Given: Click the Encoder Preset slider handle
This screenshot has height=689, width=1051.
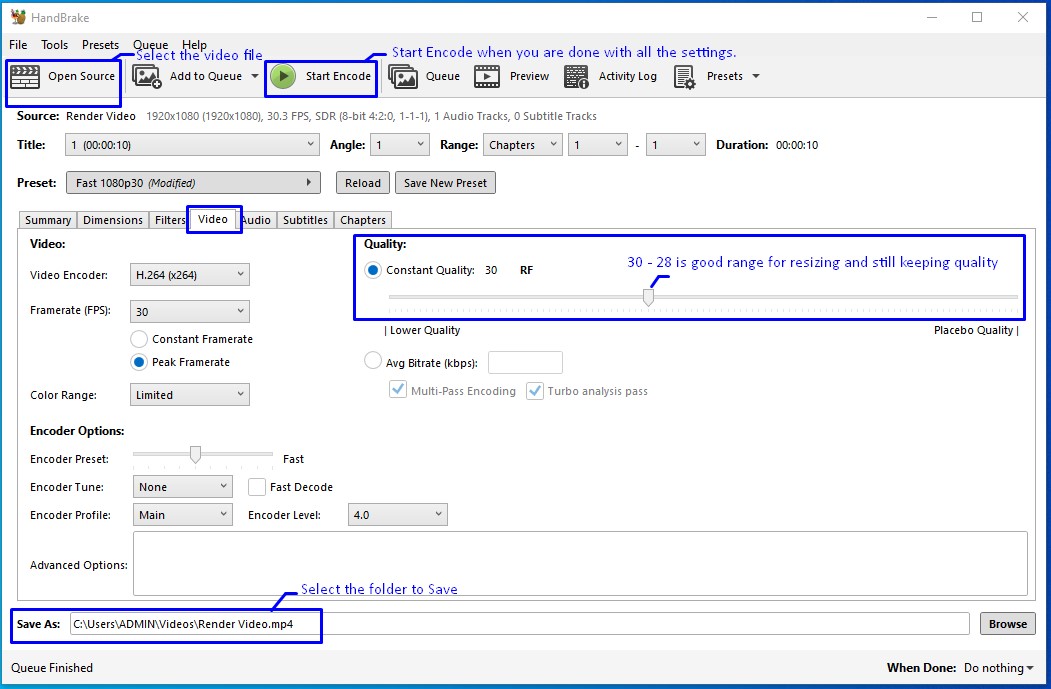Looking at the screenshot, I should pos(195,454).
